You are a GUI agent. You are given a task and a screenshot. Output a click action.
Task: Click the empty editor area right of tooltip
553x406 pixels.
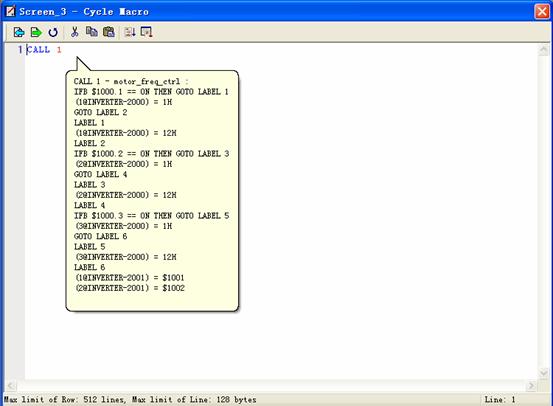(x=388, y=212)
